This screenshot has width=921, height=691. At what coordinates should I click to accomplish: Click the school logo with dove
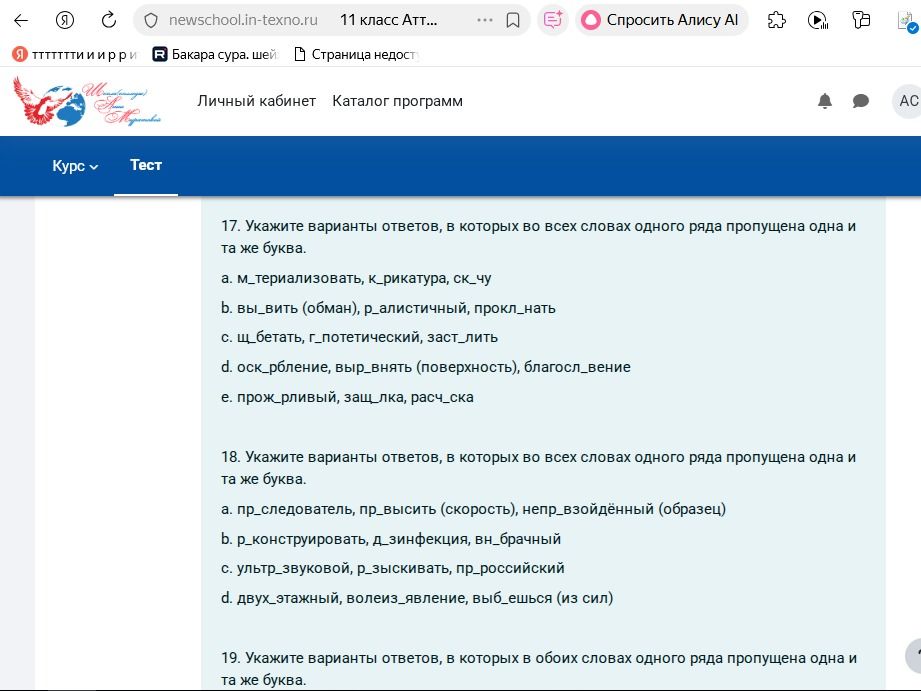coord(87,101)
